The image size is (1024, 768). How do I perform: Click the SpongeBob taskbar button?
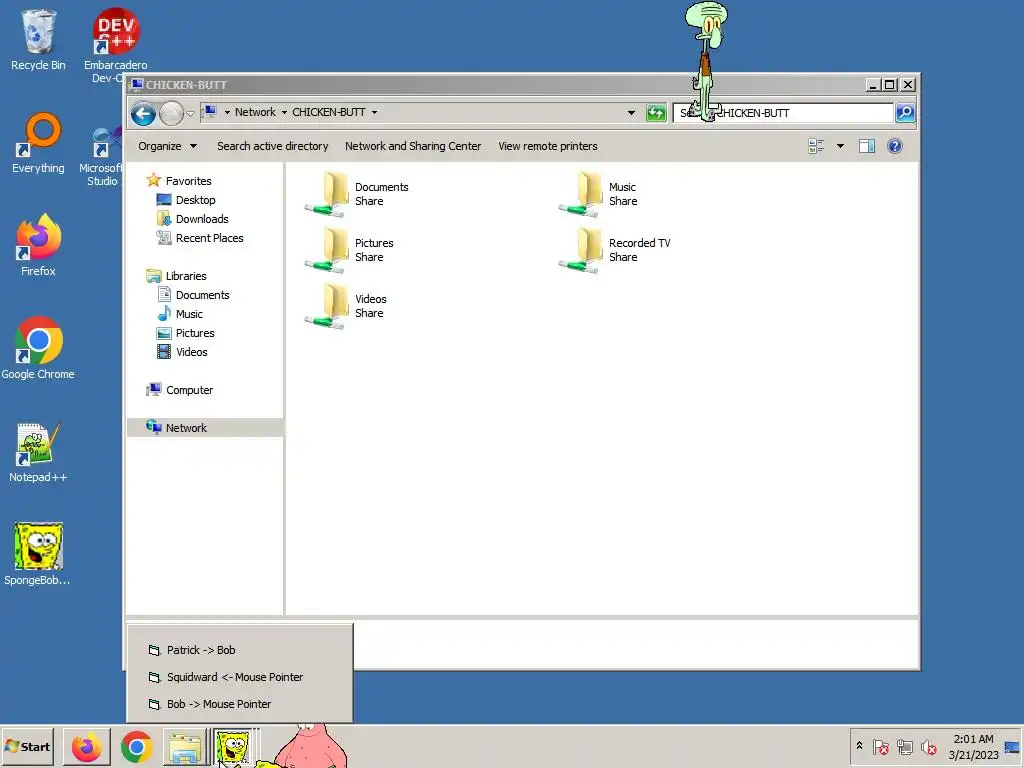233,747
